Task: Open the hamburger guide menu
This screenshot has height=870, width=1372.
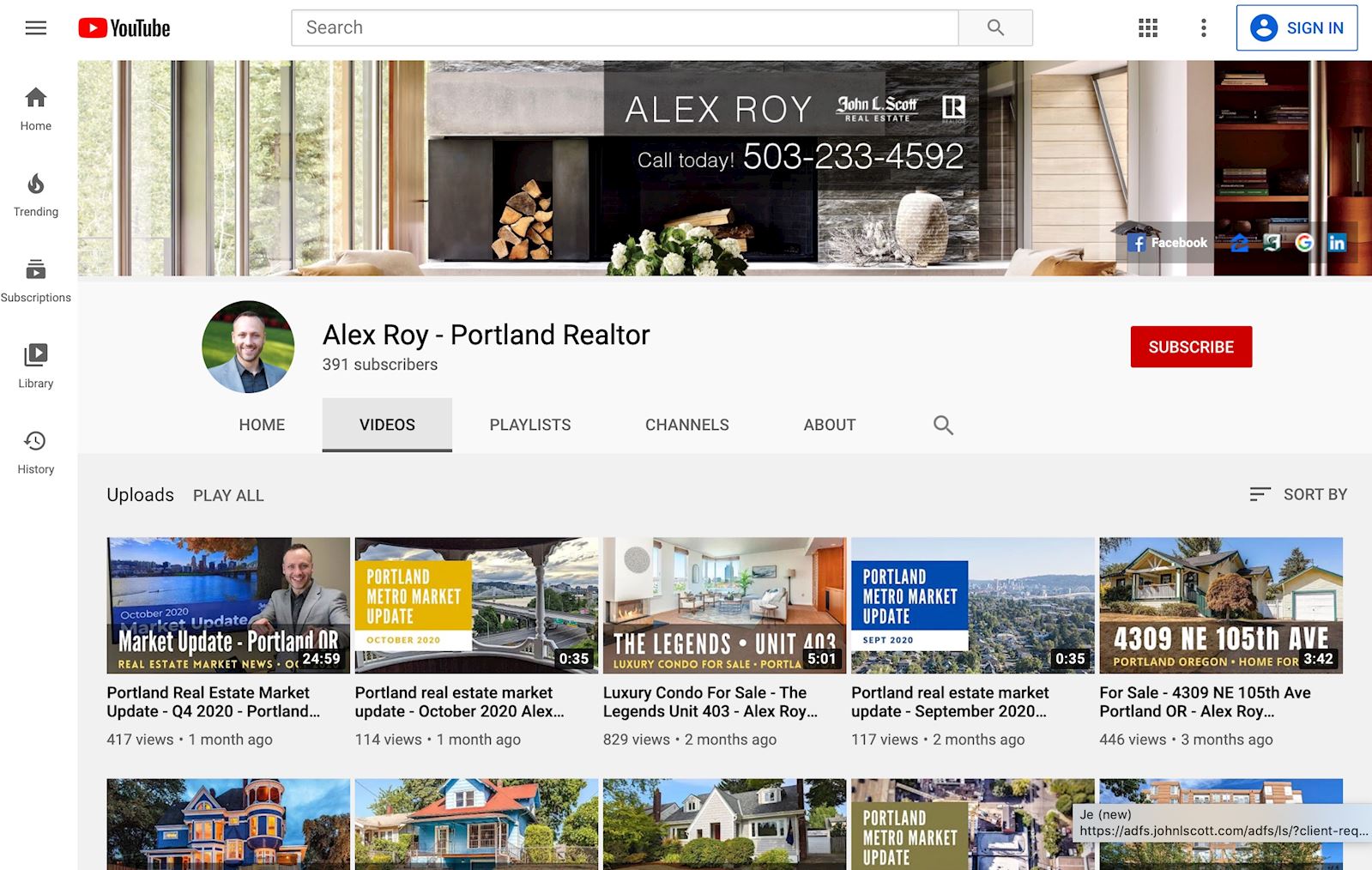Action: pyautogui.click(x=36, y=28)
